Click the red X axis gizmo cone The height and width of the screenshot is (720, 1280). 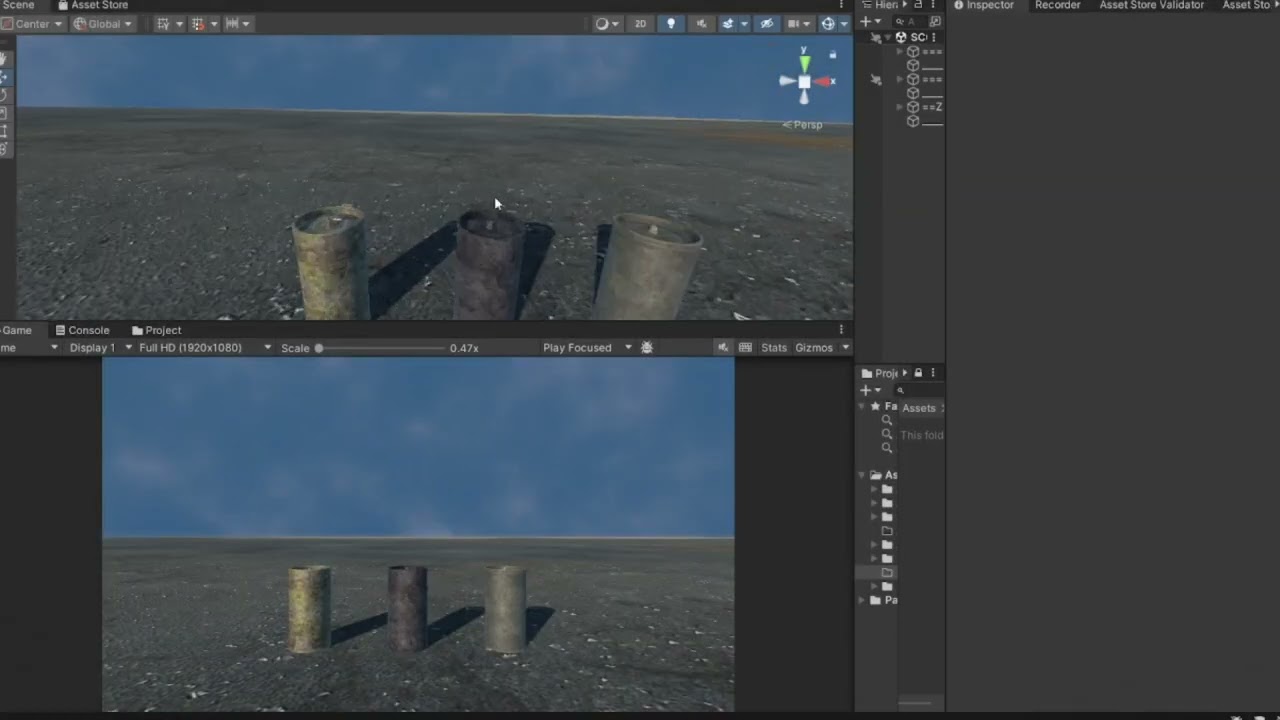click(823, 82)
